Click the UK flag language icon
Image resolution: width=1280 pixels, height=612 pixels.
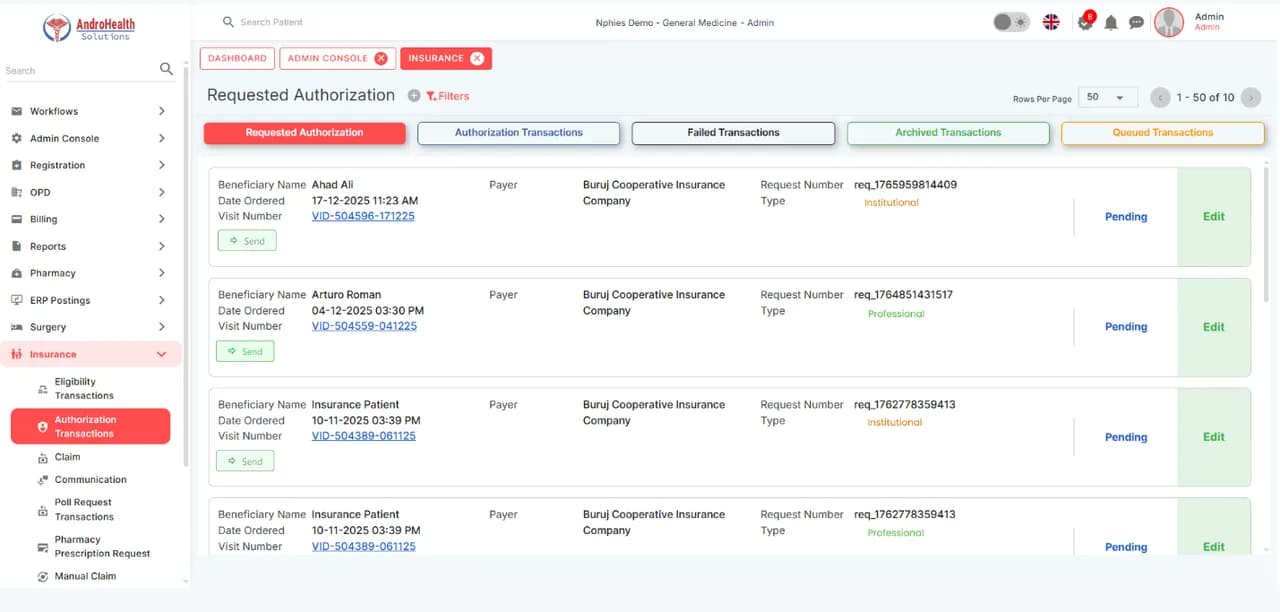coord(1051,22)
